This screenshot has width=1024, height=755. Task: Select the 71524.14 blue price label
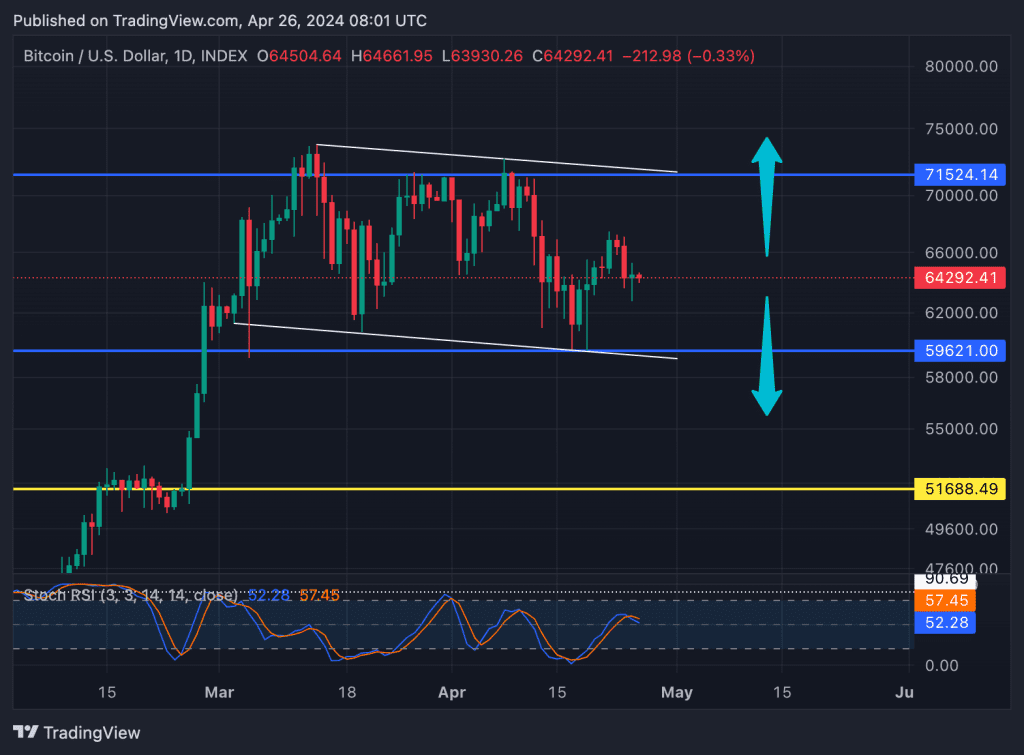[x=958, y=174]
